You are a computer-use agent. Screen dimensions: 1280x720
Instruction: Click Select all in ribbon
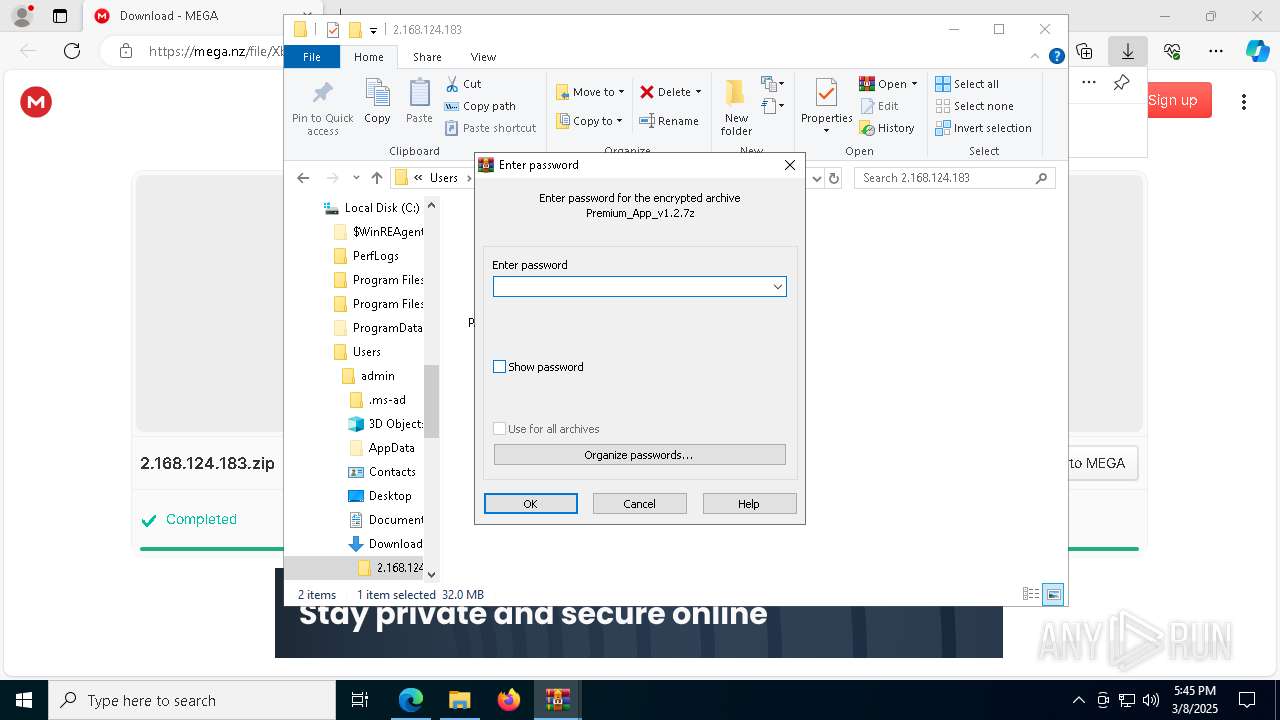point(967,84)
